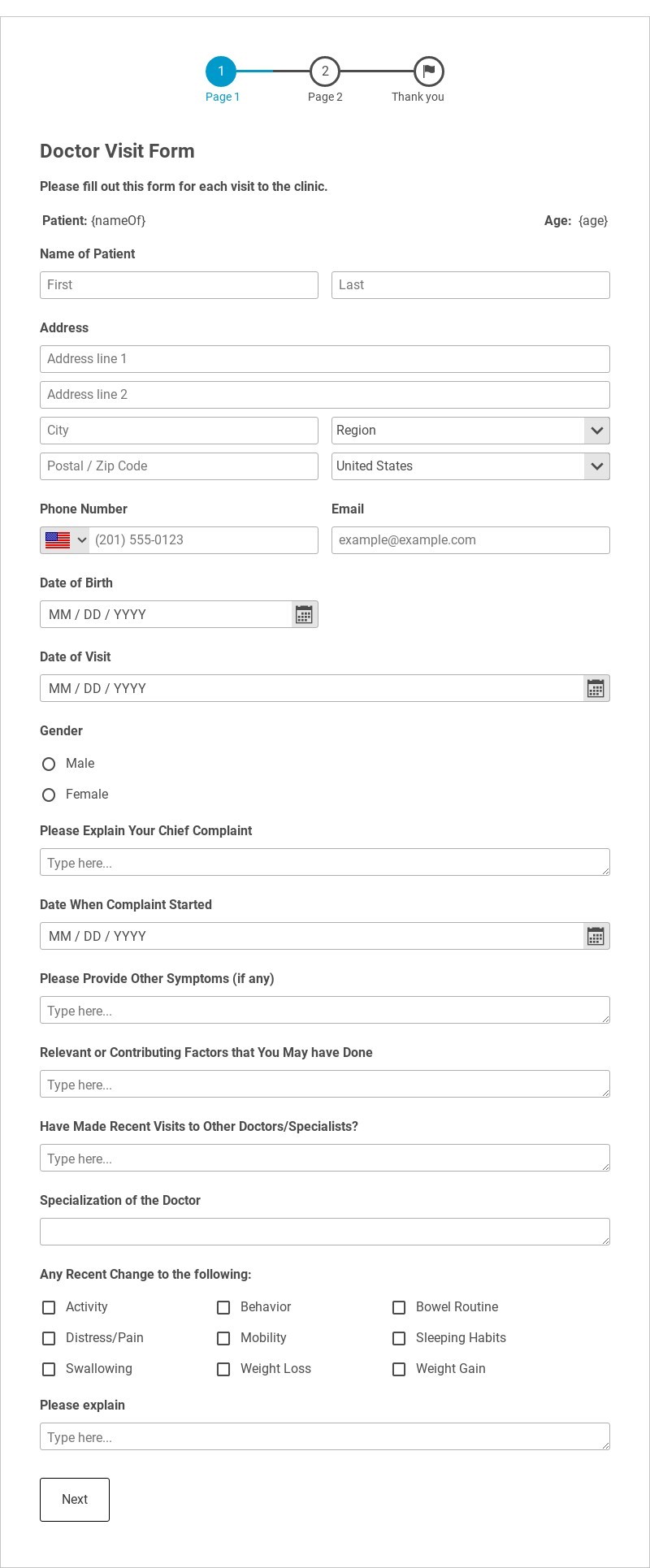Click the Address line 1 field

point(325,359)
